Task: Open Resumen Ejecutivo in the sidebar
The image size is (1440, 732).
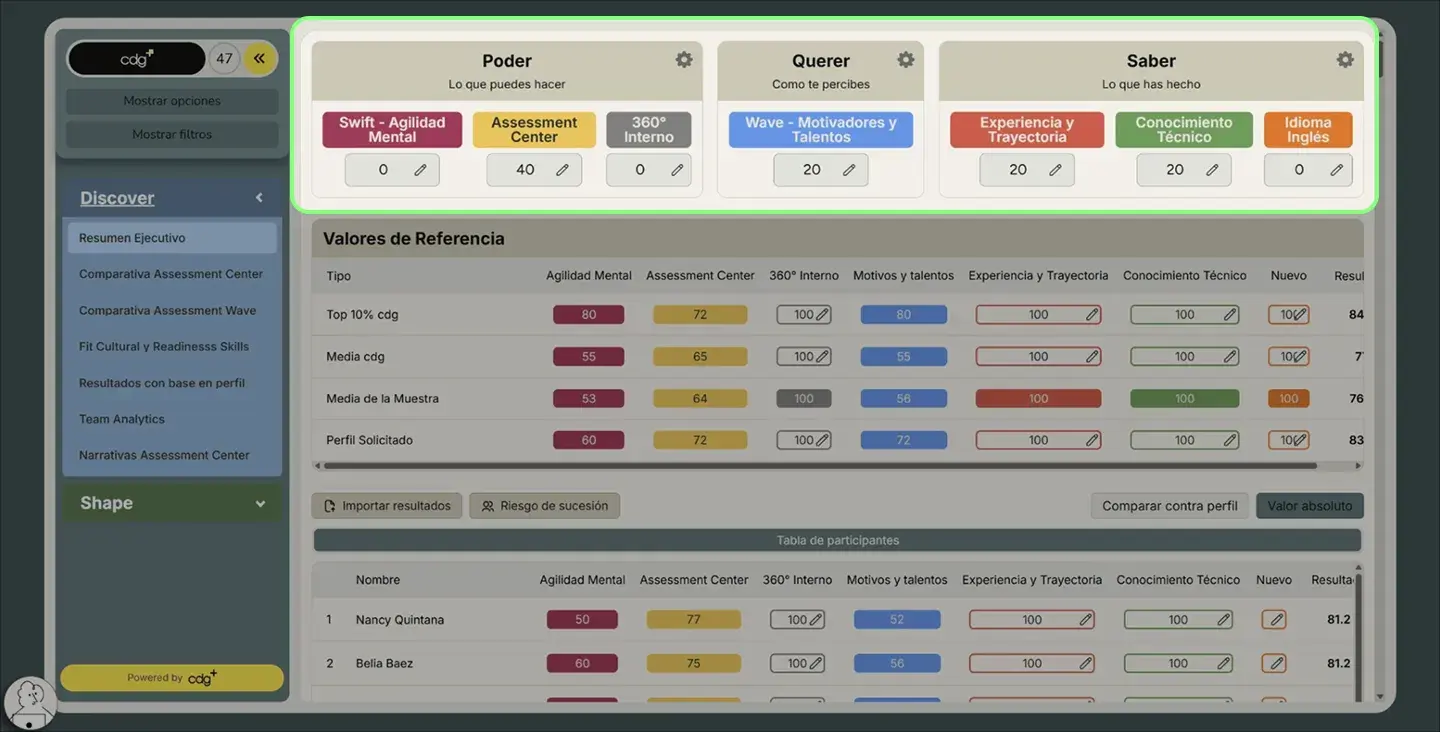Action: coord(172,238)
